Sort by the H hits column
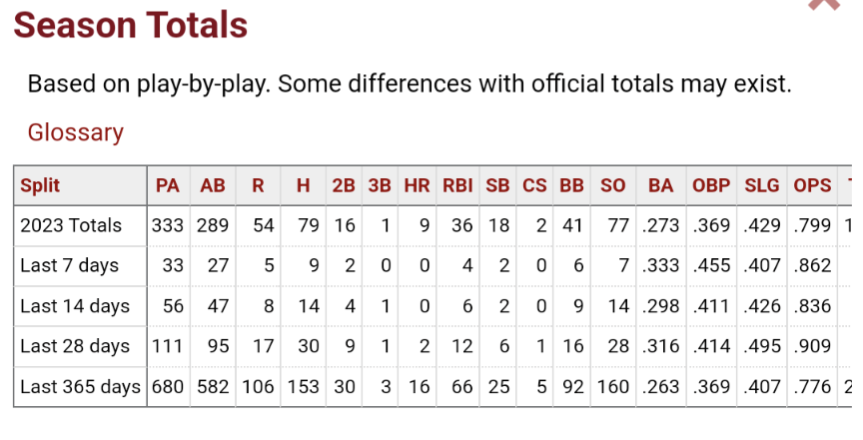863x440 pixels. pyautogui.click(x=303, y=185)
